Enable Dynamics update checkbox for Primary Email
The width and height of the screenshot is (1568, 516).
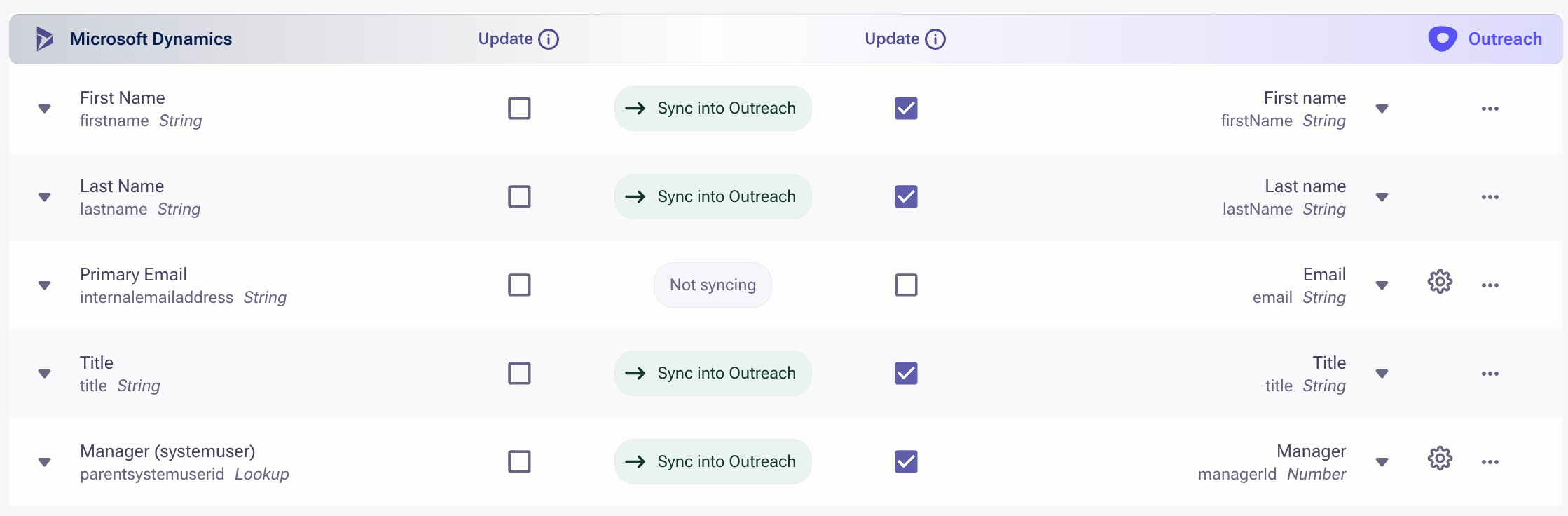pos(519,285)
